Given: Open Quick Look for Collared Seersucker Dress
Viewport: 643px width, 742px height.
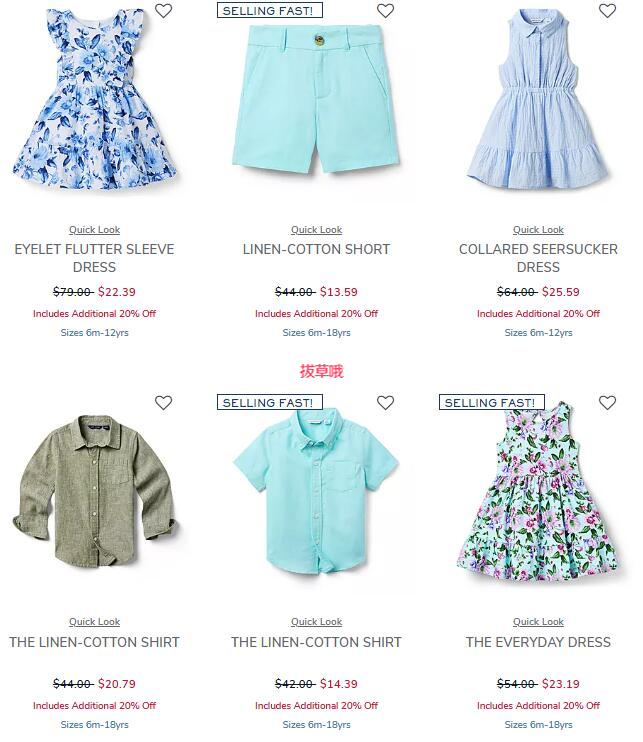Looking at the screenshot, I should click(538, 230).
